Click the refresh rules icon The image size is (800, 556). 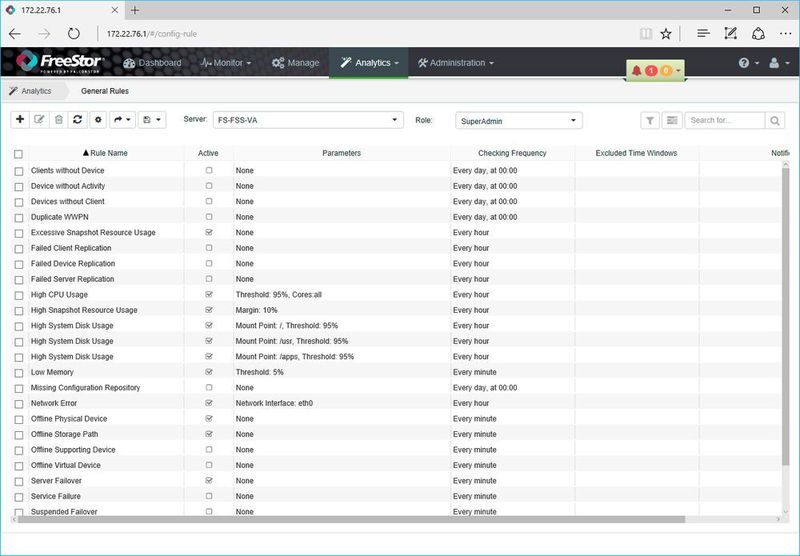(x=78, y=120)
